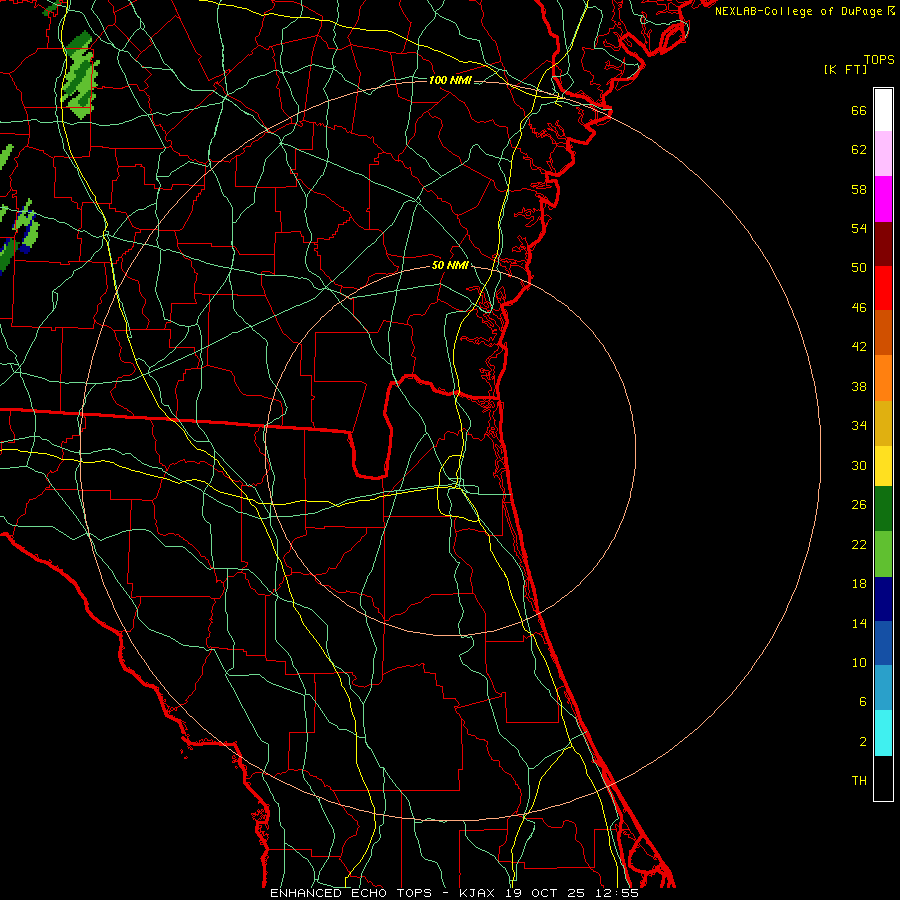Click the white swatch in the tops legend
Viewport: 900px width, 900px height.
(x=883, y=110)
